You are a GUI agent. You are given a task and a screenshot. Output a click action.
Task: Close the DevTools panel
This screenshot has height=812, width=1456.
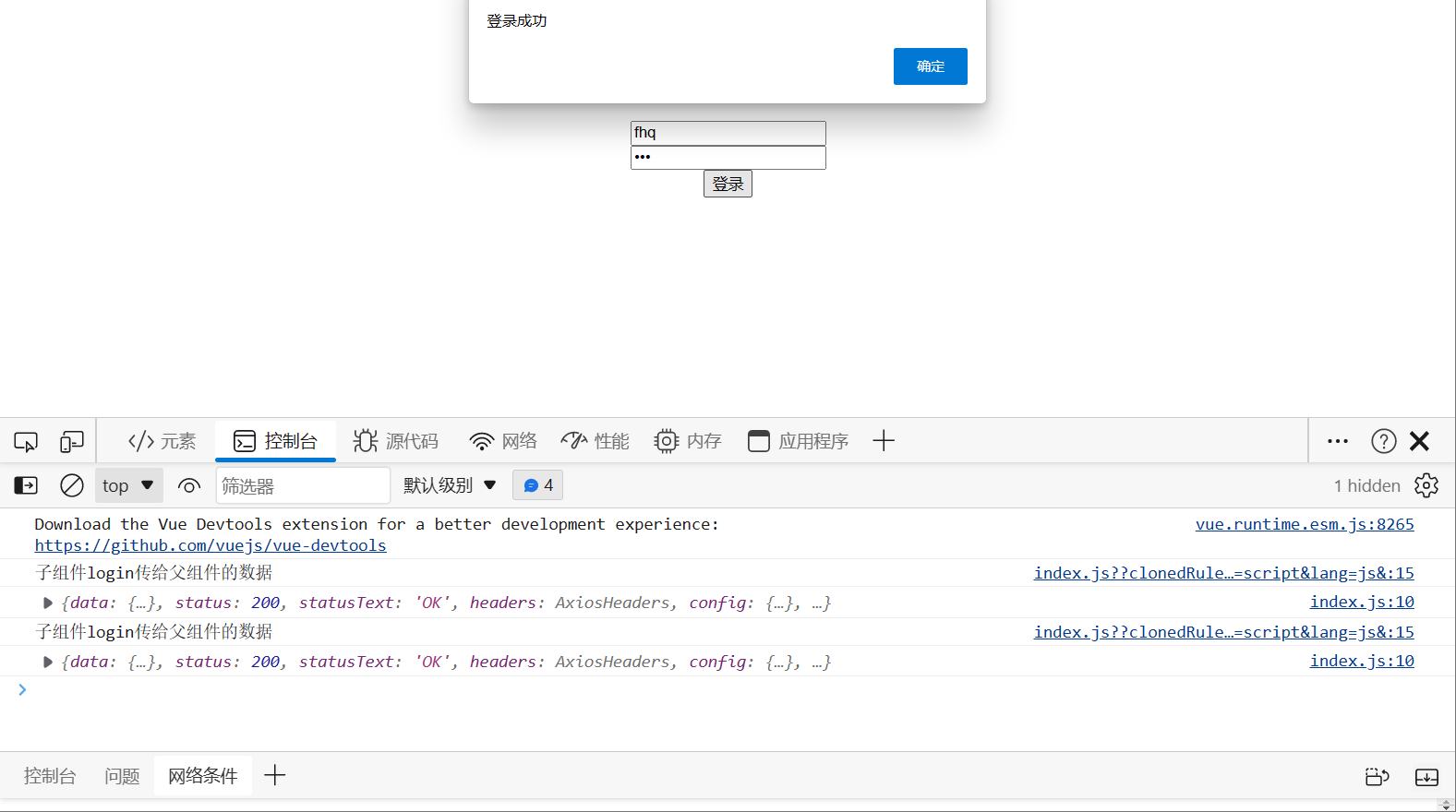tap(1420, 441)
